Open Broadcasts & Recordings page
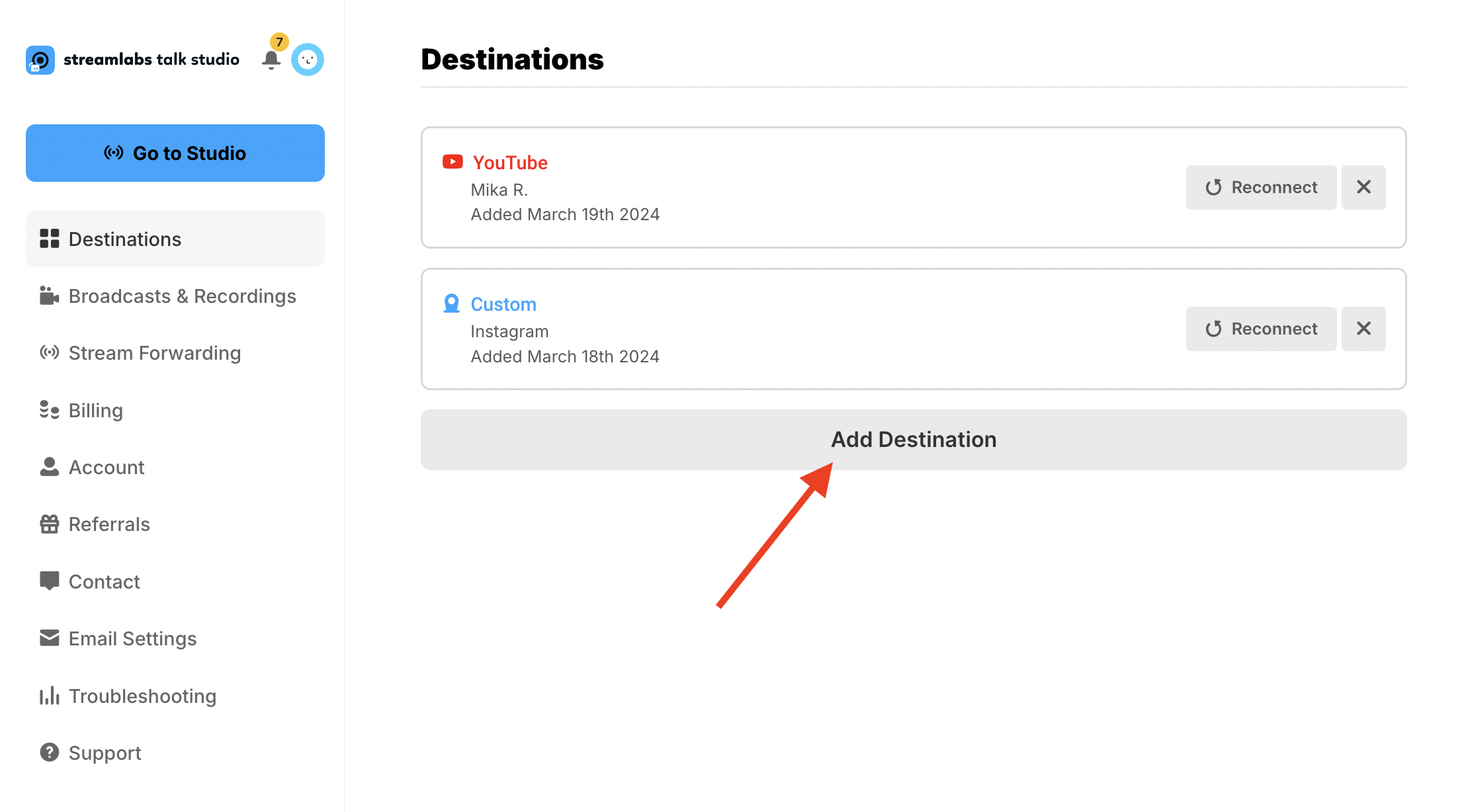1466x812 pixels. click(182, 296)
